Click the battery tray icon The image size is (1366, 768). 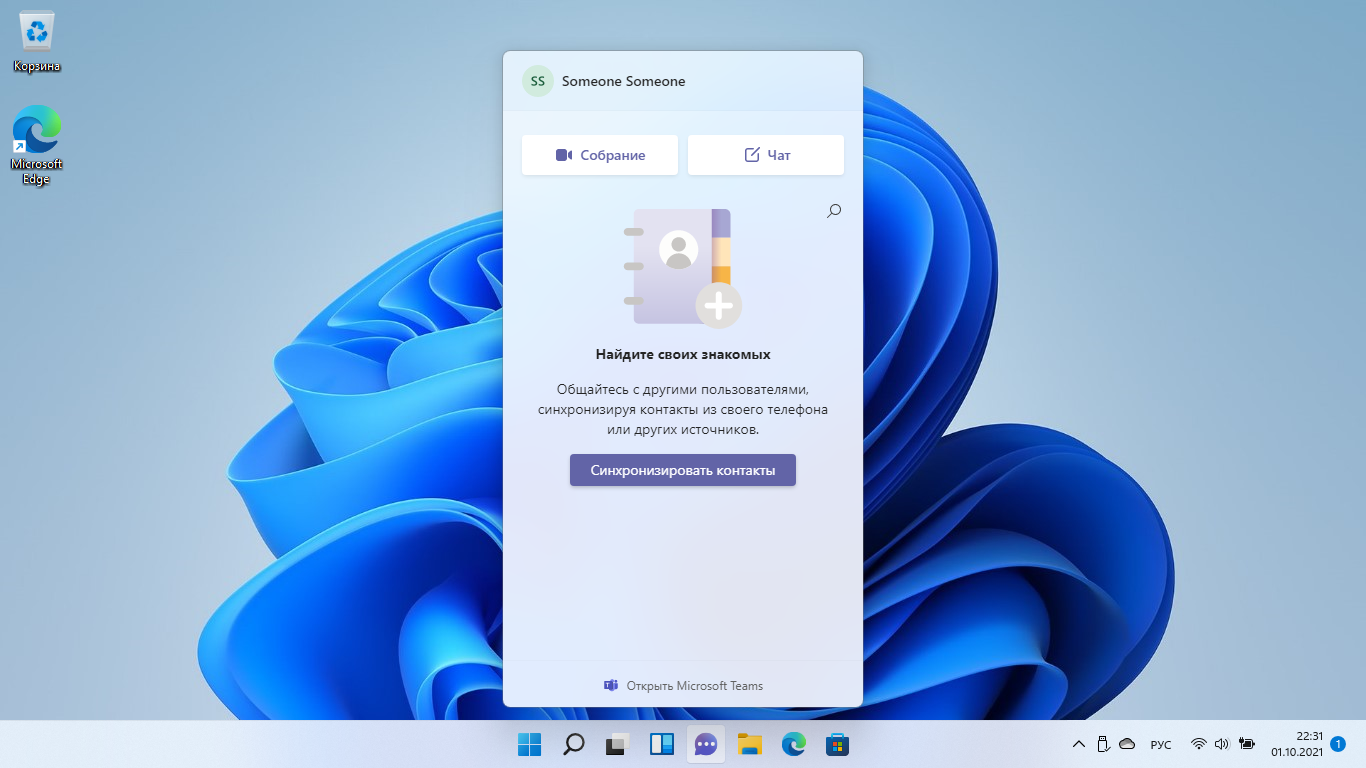coord(1246,744)
